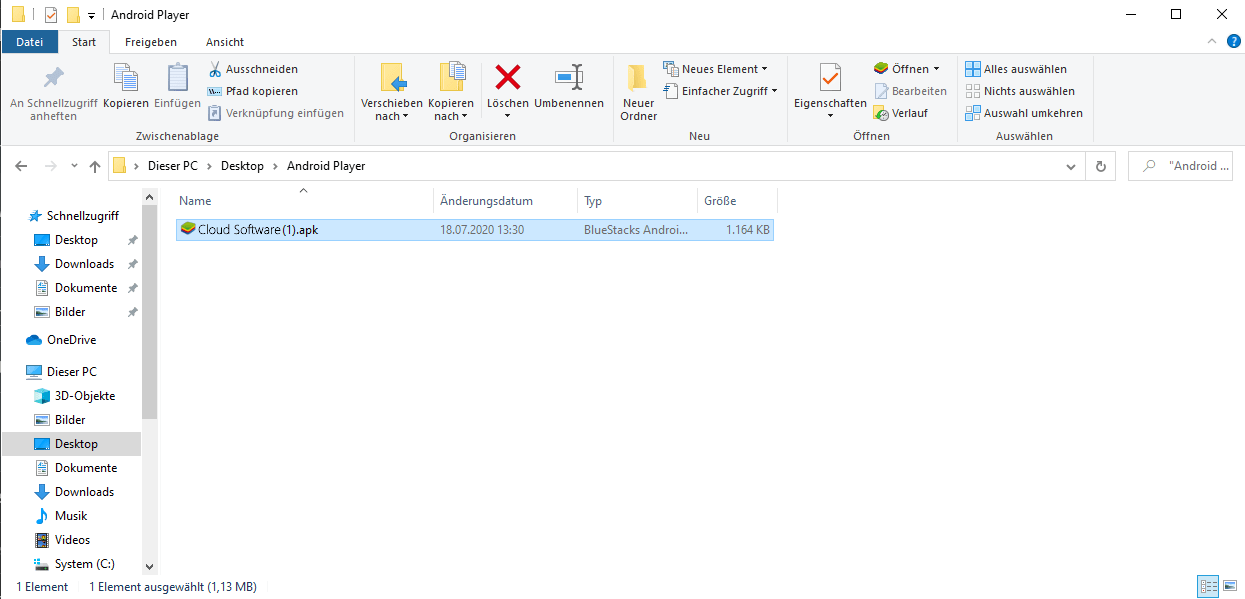Expand the Verschieben nach dropdown
Image resolution: width=1245 pixels, height=599 pixels.
tap(391, 116)
